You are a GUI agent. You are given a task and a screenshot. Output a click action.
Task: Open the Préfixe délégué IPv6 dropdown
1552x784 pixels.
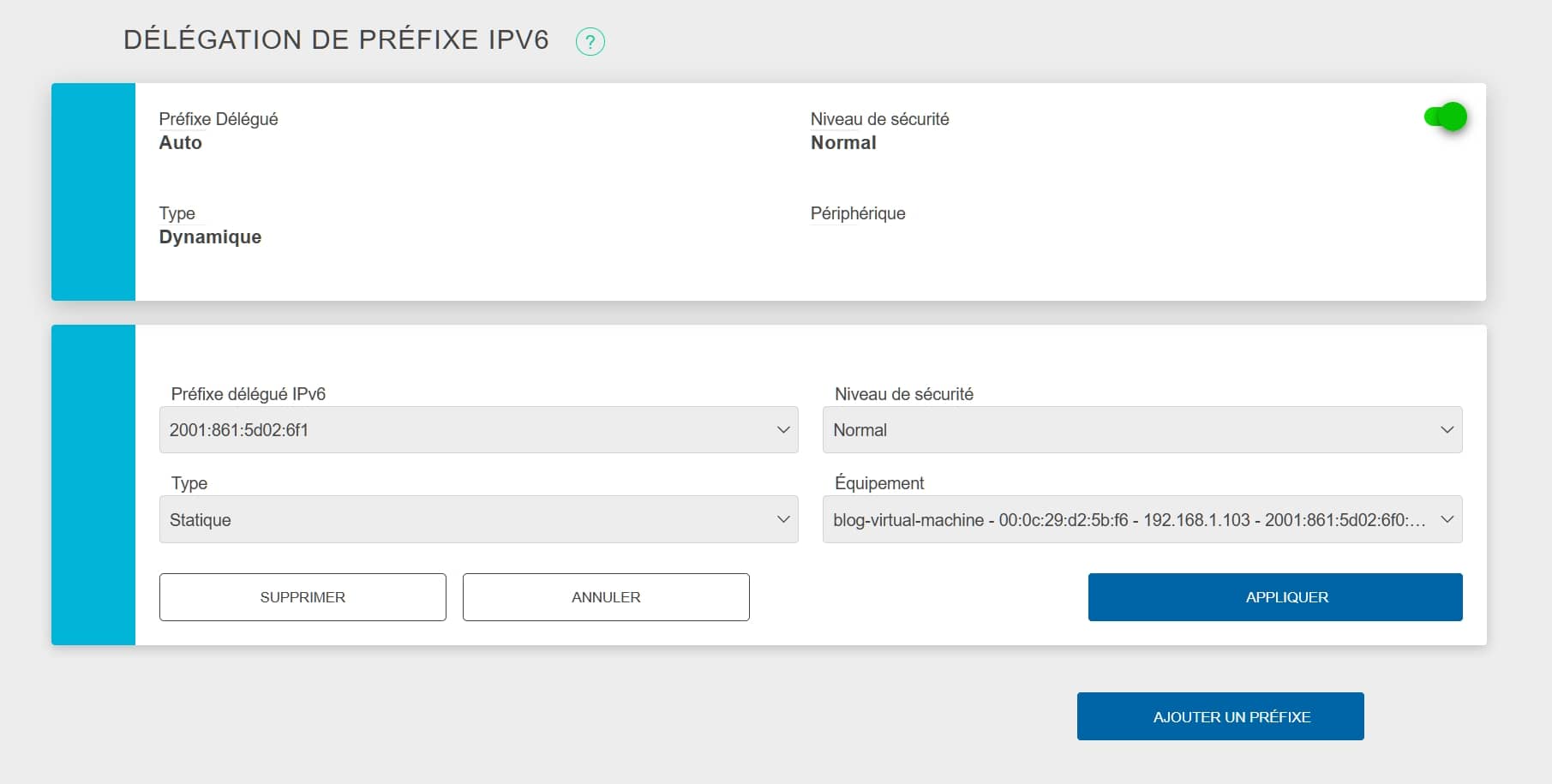coord(478,430)
